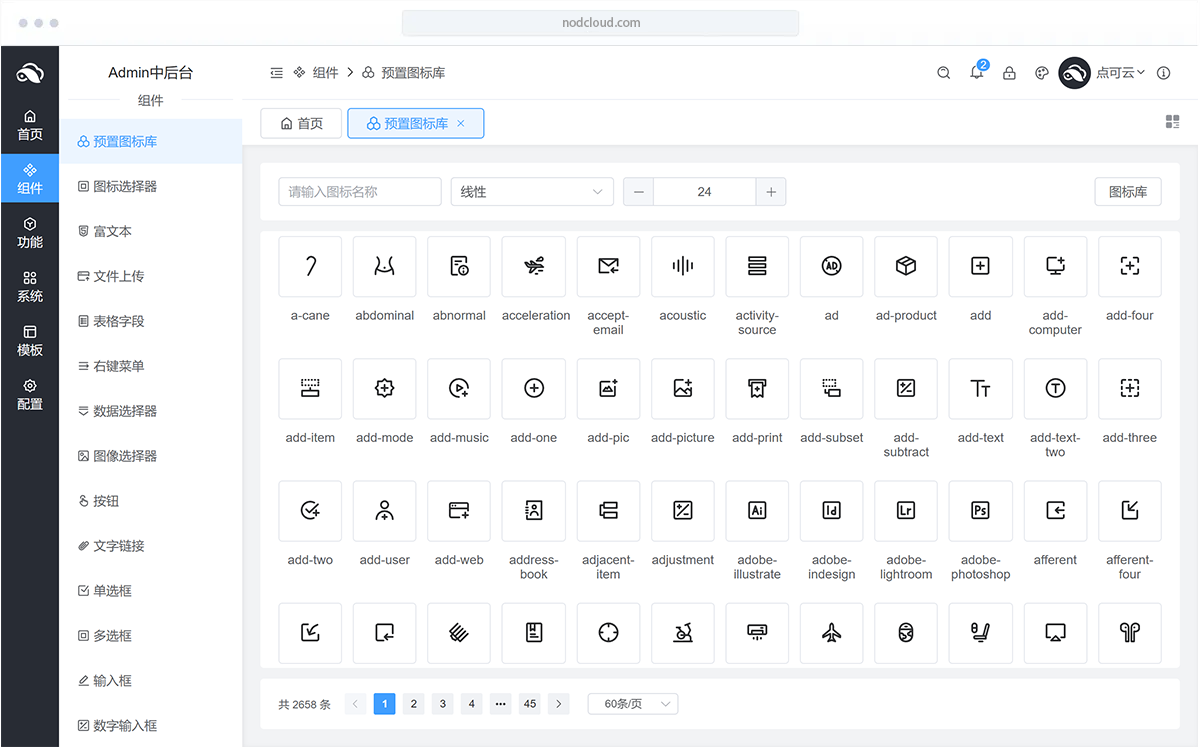Increase icon size with plus button

click(x=770, y=192)
